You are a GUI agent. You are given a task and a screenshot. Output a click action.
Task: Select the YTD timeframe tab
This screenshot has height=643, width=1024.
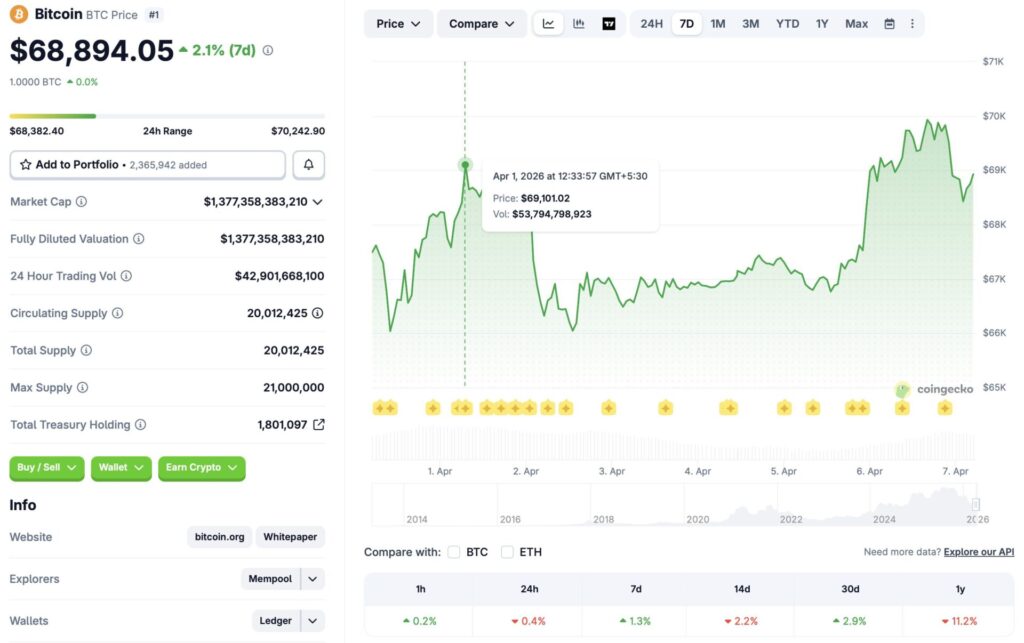point(787,23)
